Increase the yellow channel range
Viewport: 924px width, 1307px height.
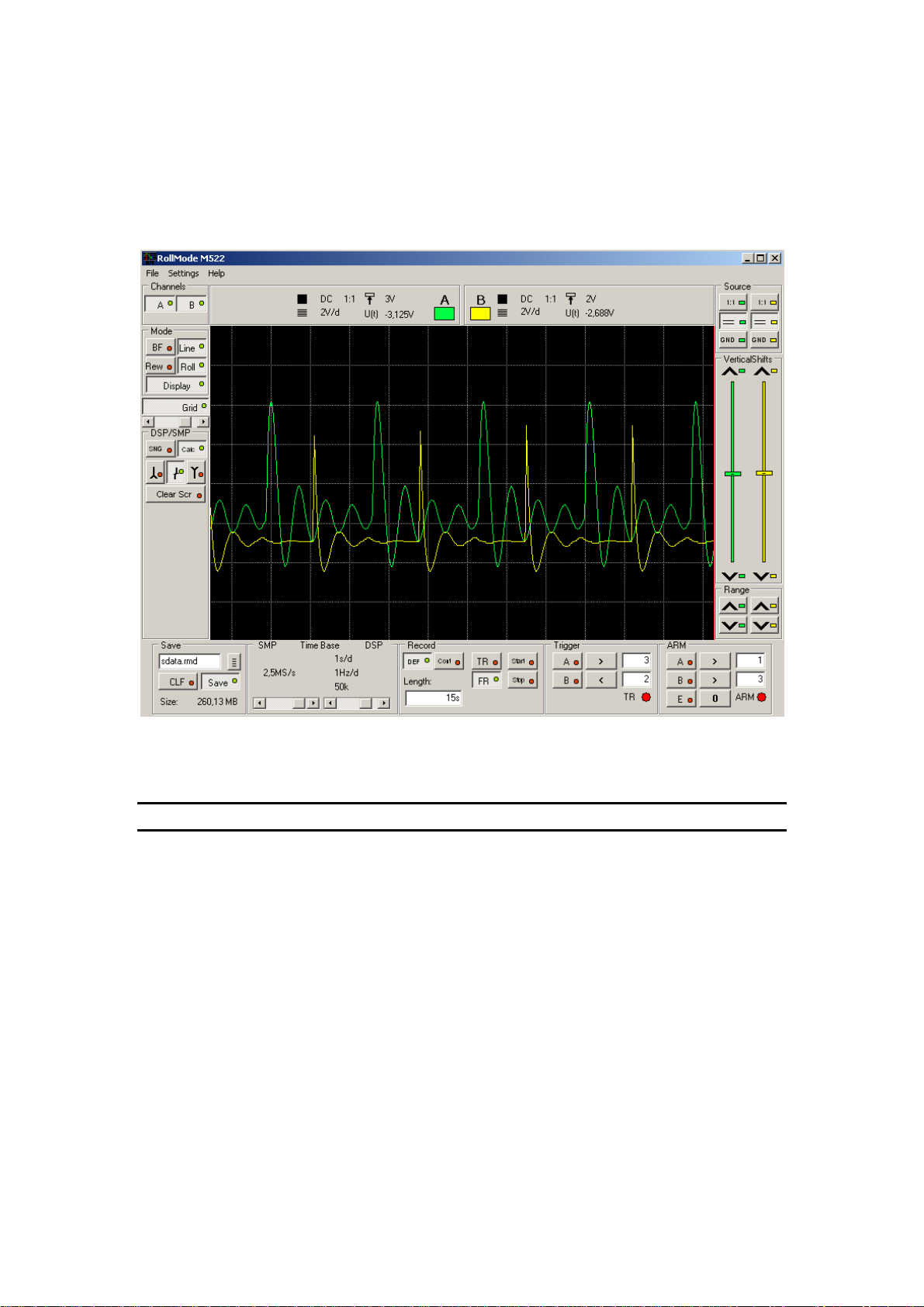(765, 606)
